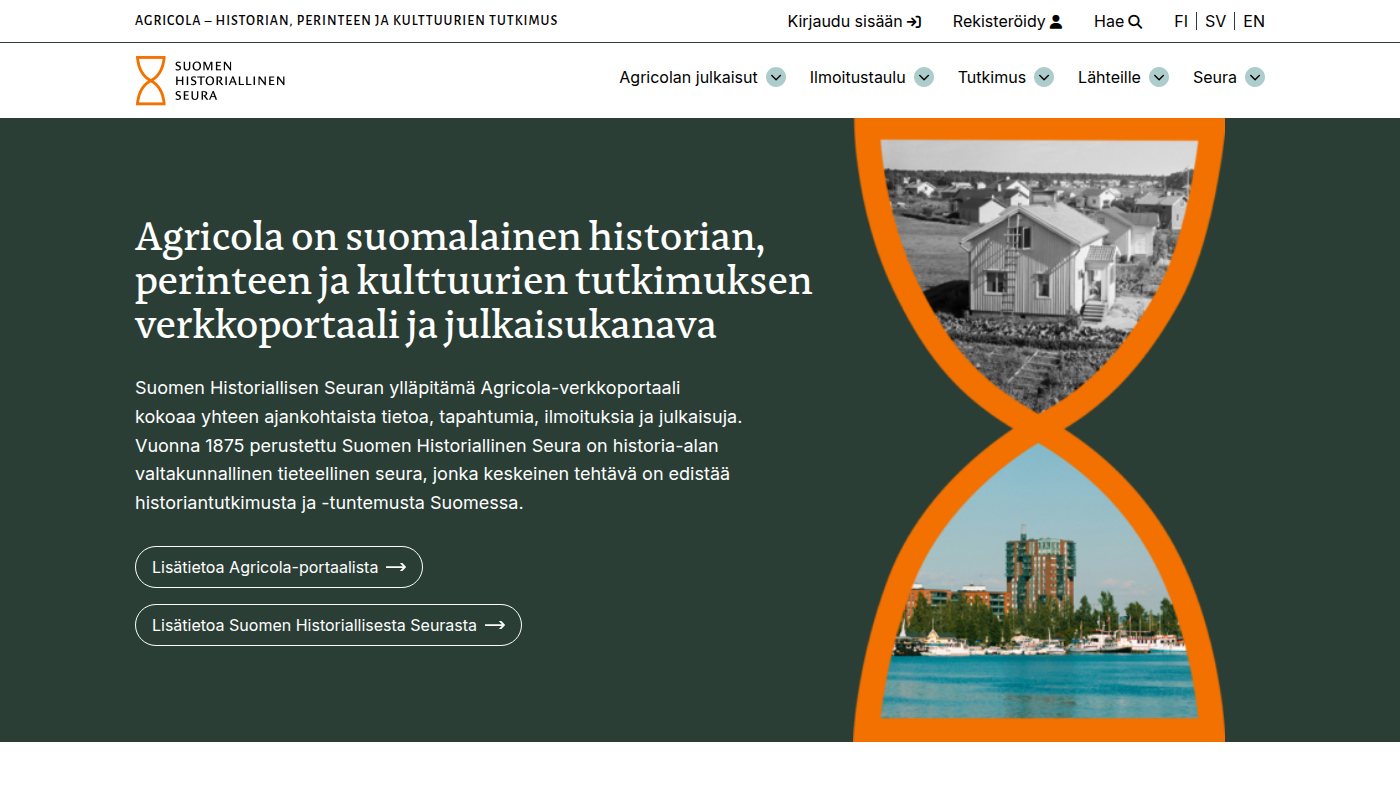Click the person icon beside Rekisteröidy
This screenshot has width=1400, height=788.
pyautogui.click(x=1056, y=21)
